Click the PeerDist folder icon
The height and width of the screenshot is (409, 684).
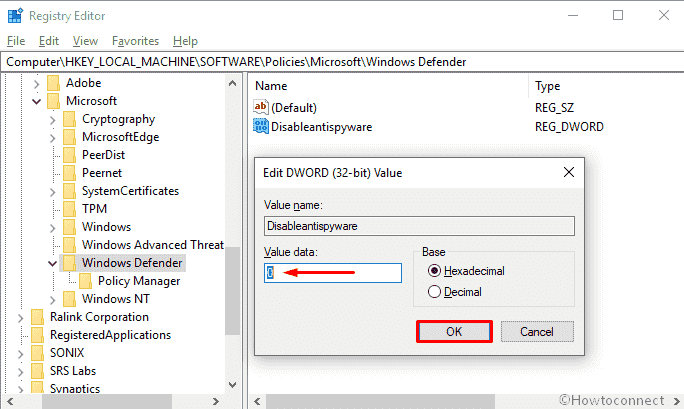click(x=69, y=155)
